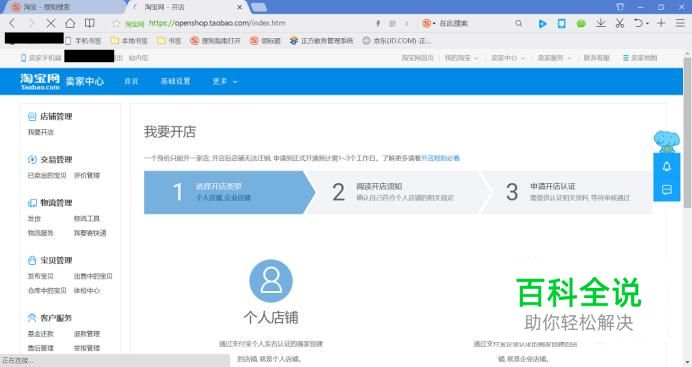This screenshot has height=367, width=692.
Task: Open the 手机书签 bookmark
Action: pyautogui.click(x=83, y=41)
